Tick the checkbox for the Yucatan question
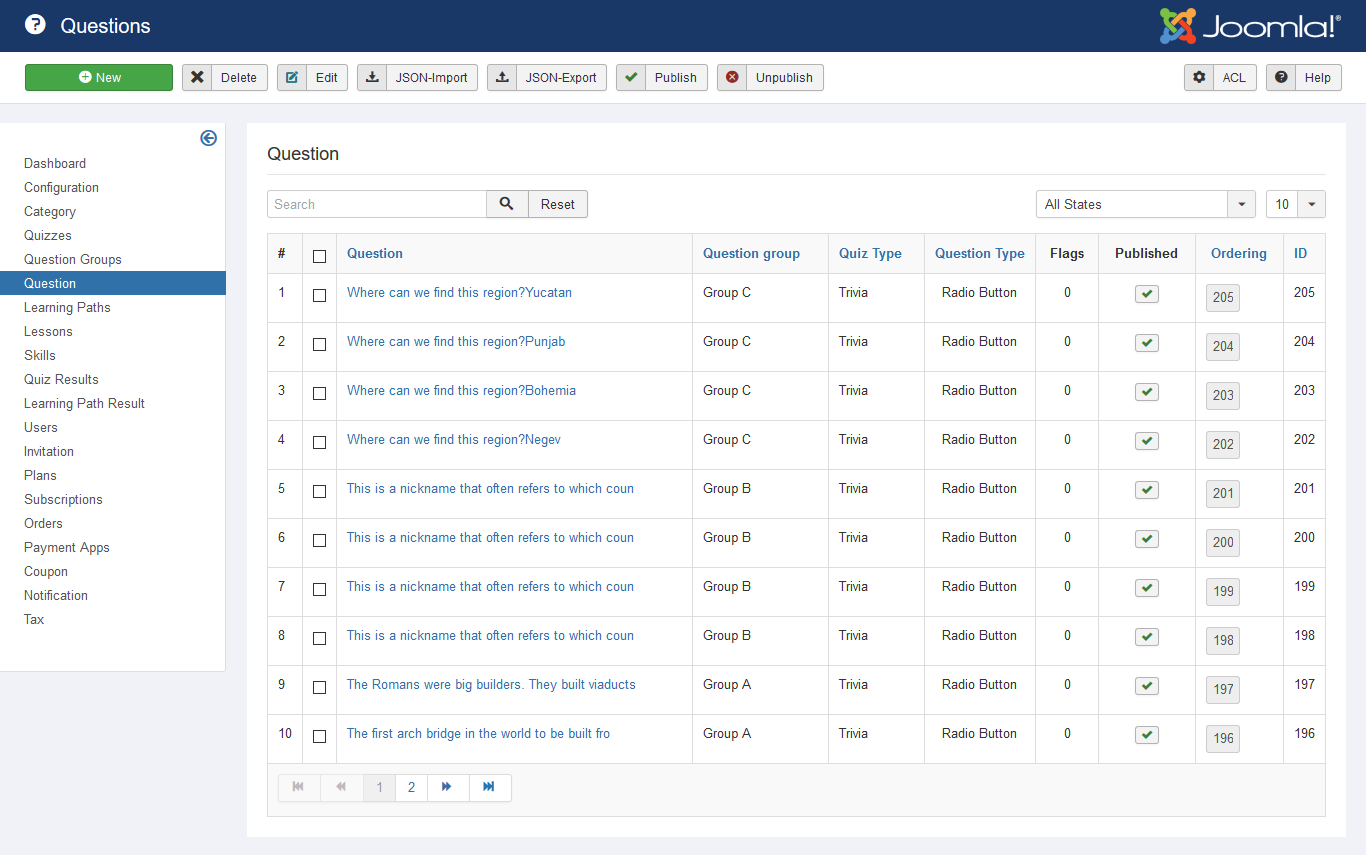Image resolution: width=1366 pixels, height=855 pixels. 319,295
